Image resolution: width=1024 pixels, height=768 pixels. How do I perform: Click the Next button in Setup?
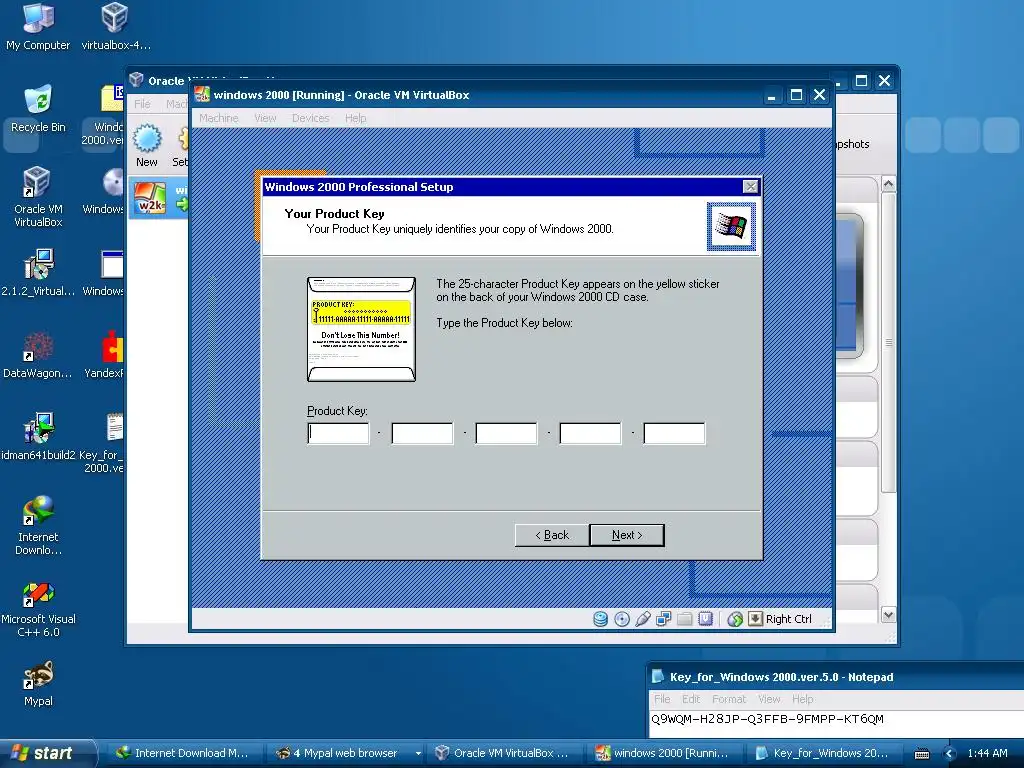pyautogui.click(x=627, y=535)
